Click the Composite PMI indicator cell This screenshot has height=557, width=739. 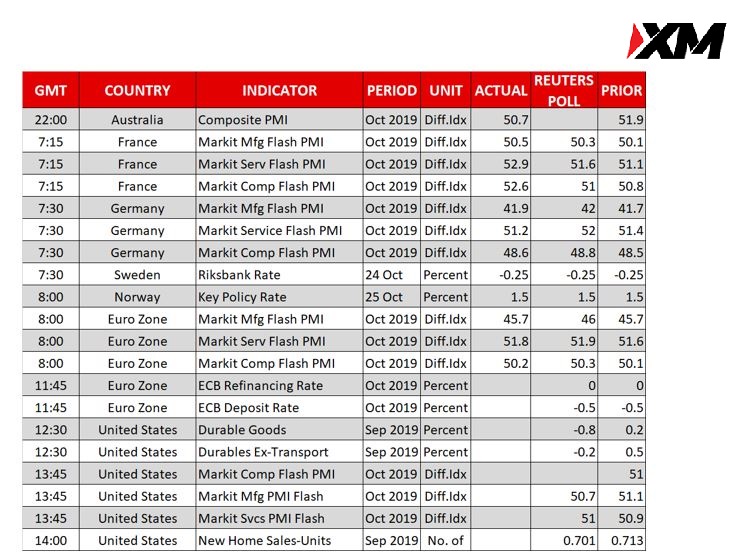pos(279,120)
